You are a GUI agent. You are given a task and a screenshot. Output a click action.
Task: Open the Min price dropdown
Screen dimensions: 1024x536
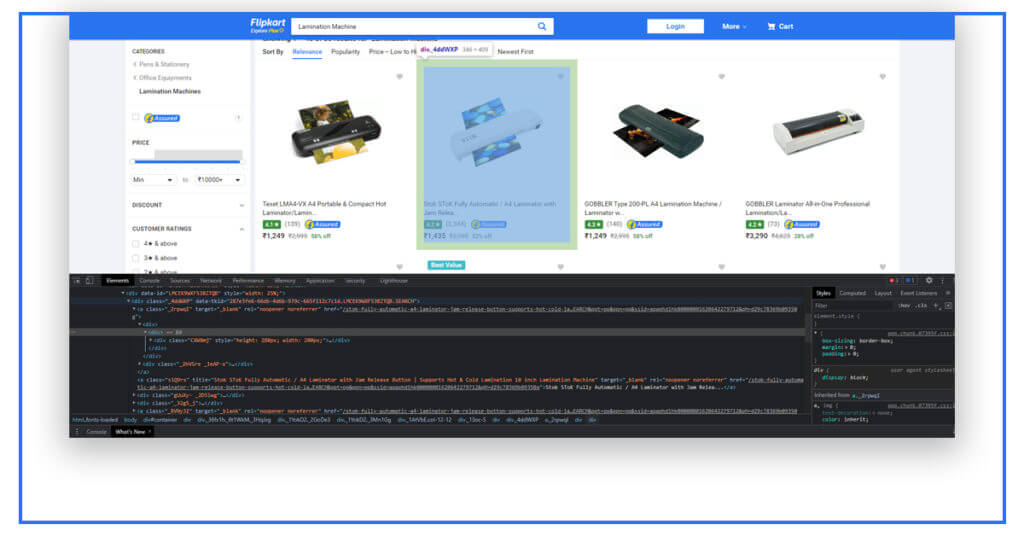[x=153, y=180]
